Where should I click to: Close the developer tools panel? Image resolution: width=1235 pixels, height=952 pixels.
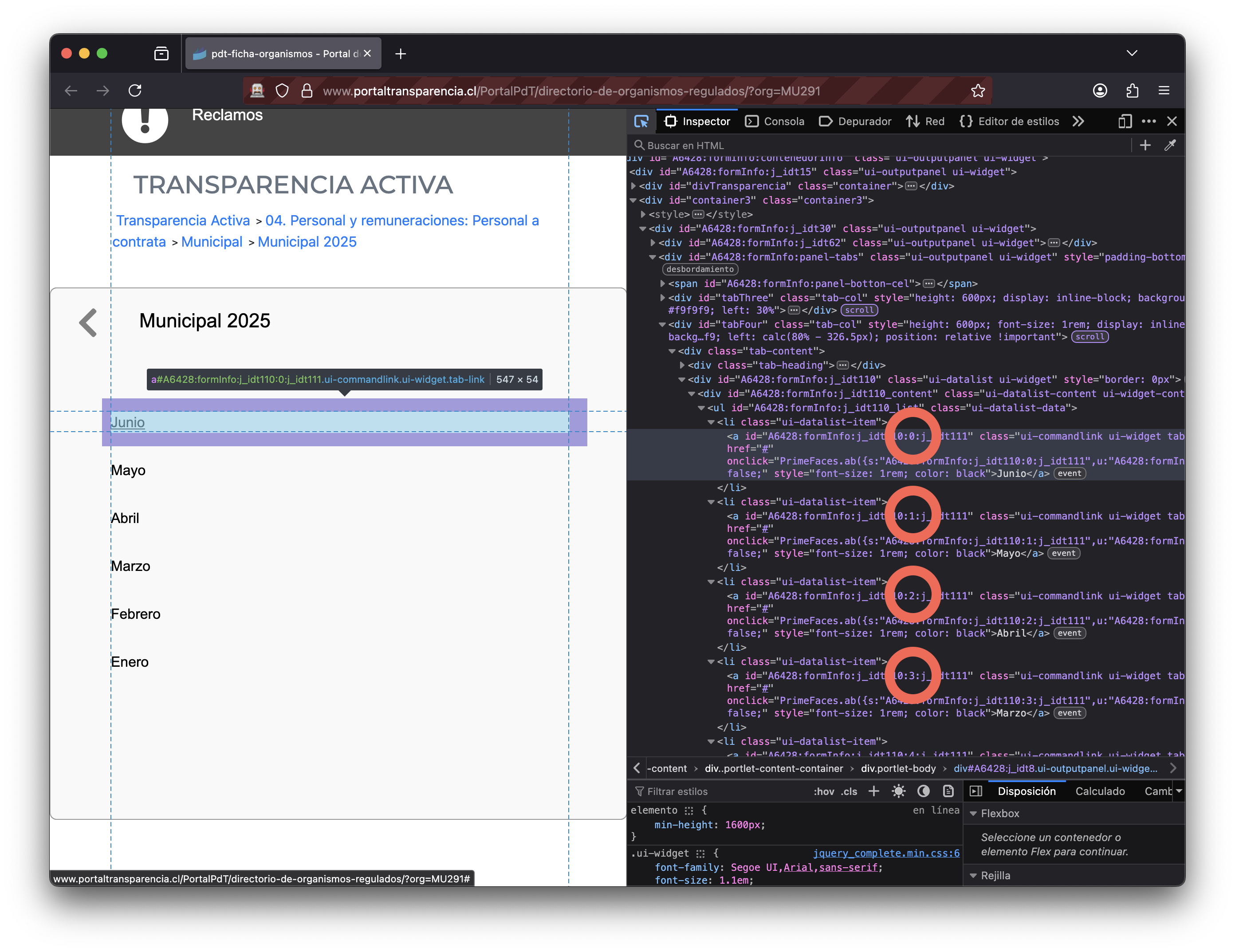click(1172, 121)
